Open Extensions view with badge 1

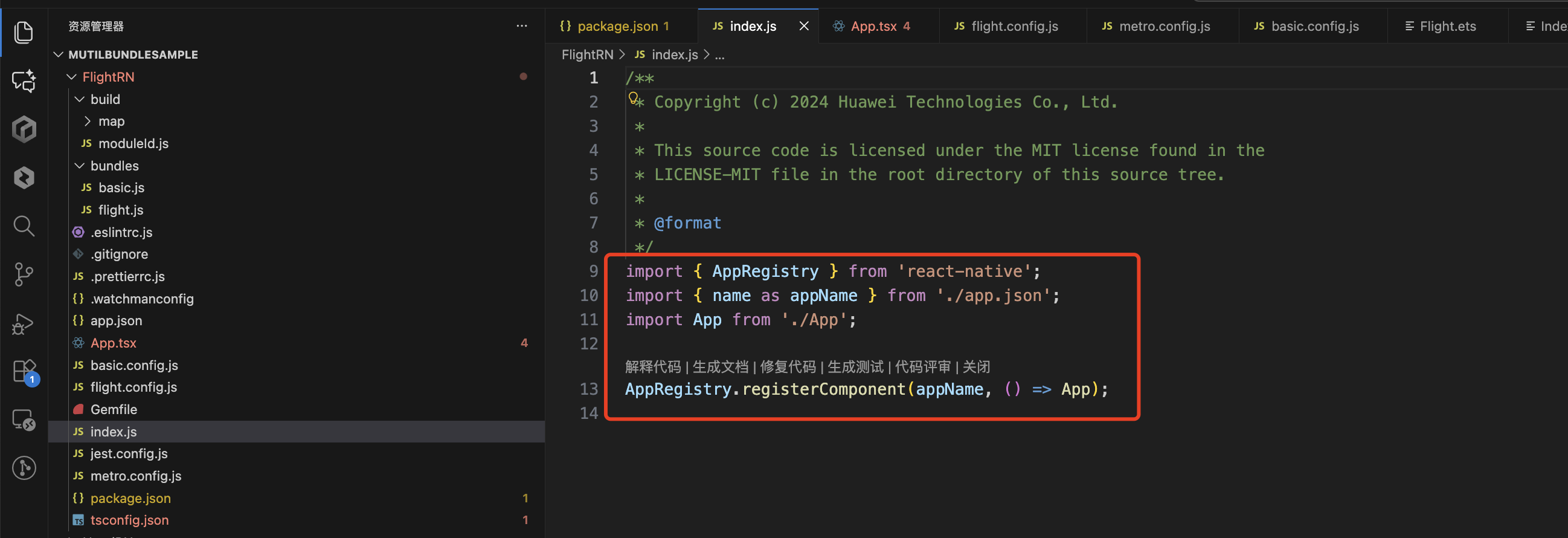click(x=25, y=372)
